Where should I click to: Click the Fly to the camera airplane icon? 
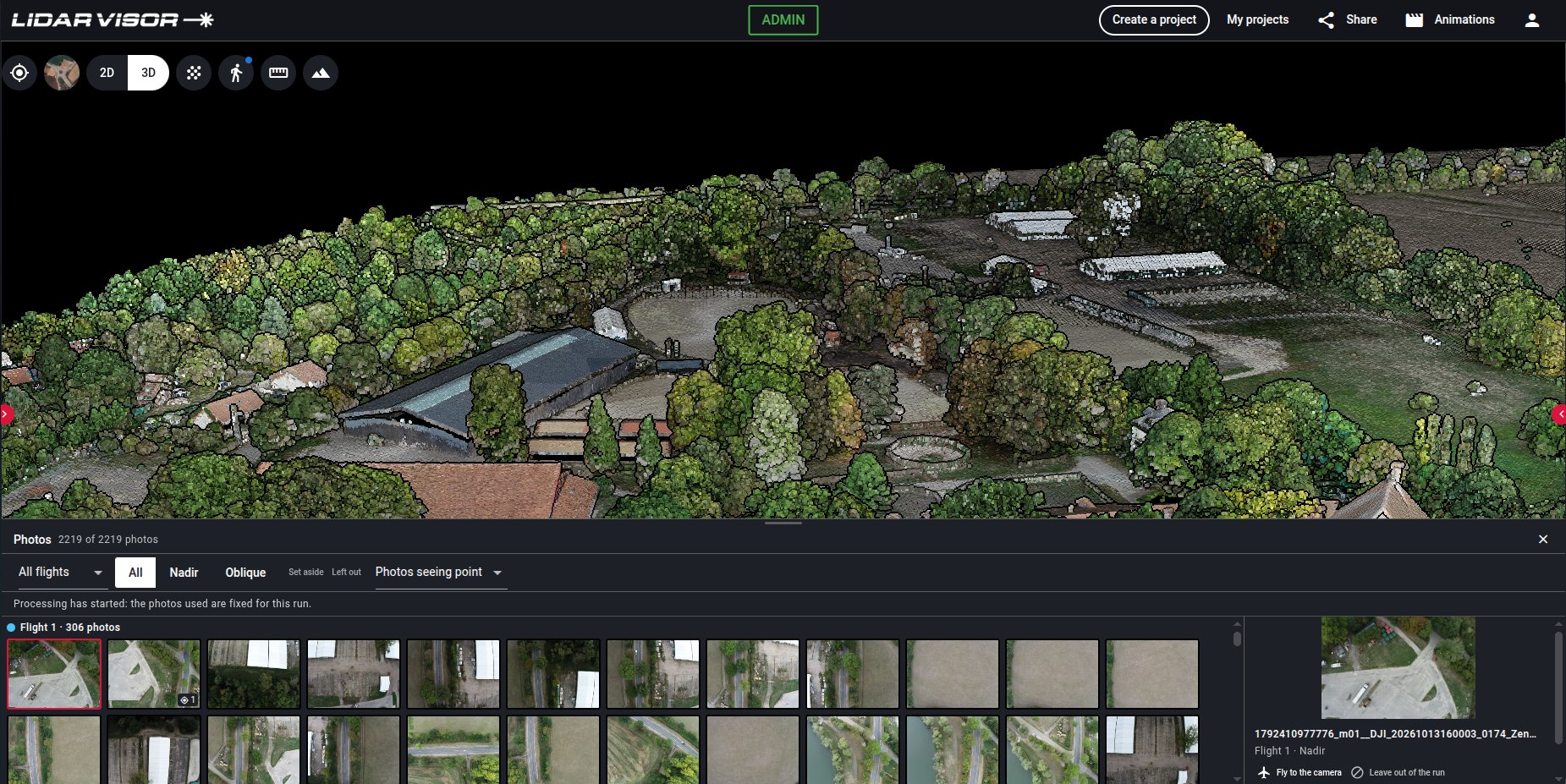[x=1264, y=772]
